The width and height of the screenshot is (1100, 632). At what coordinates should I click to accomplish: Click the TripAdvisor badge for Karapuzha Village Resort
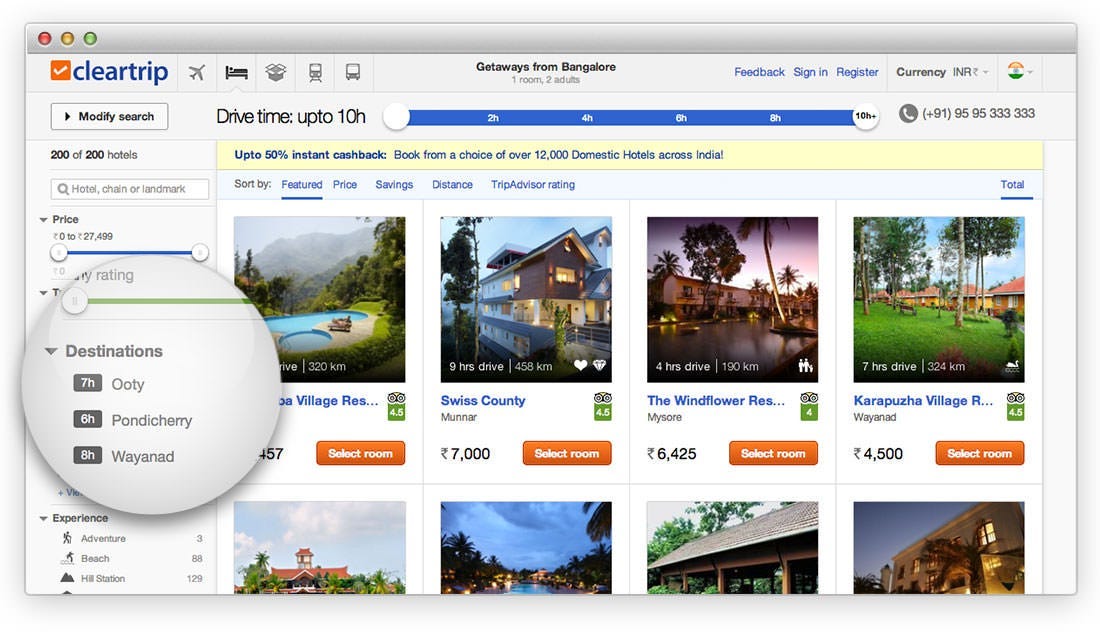point(1015,406)
